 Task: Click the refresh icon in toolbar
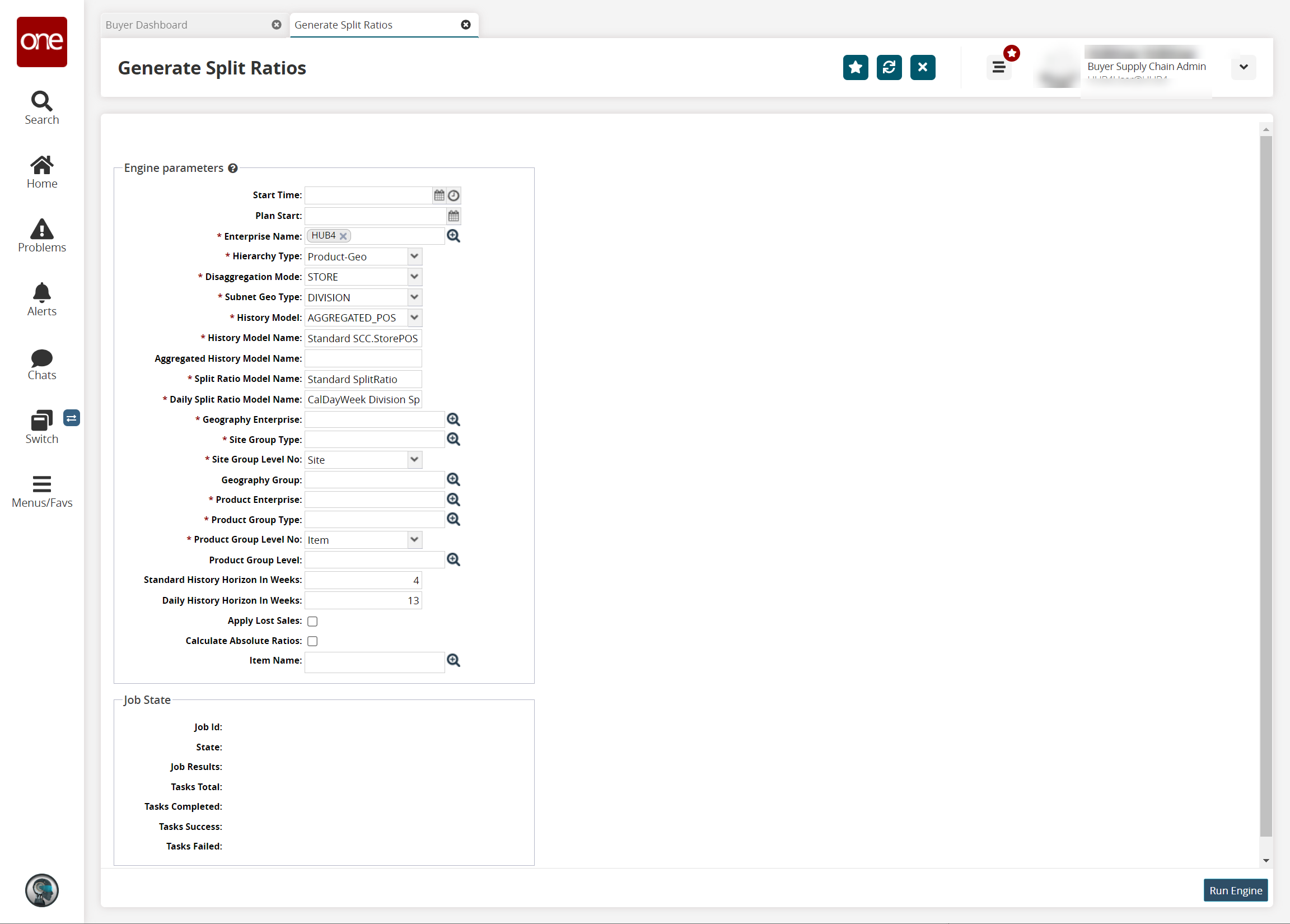point(889,67)
